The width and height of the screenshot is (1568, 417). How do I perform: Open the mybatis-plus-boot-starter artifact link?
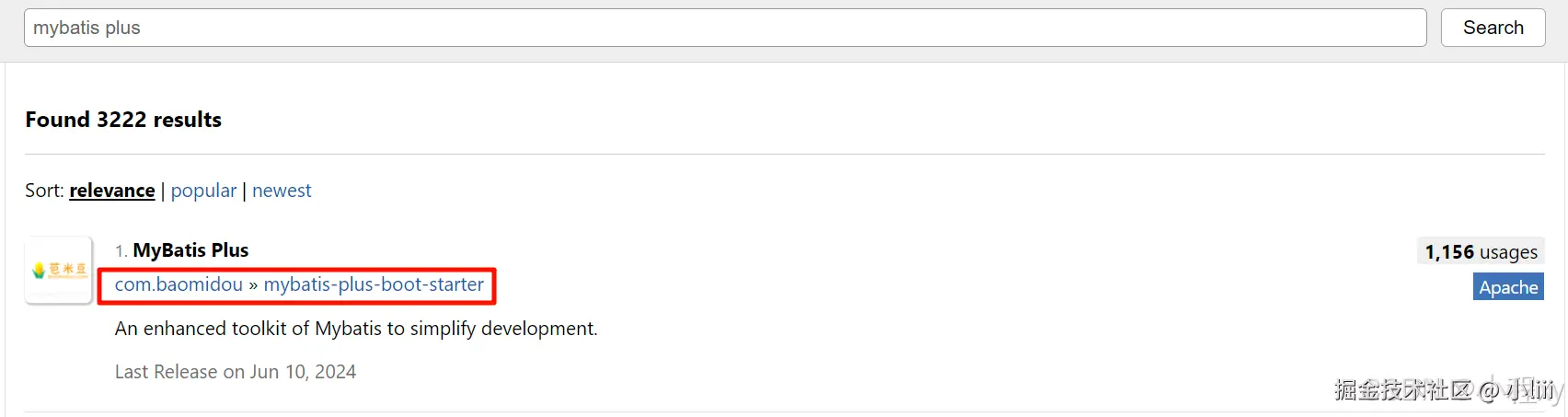(374, 284)
